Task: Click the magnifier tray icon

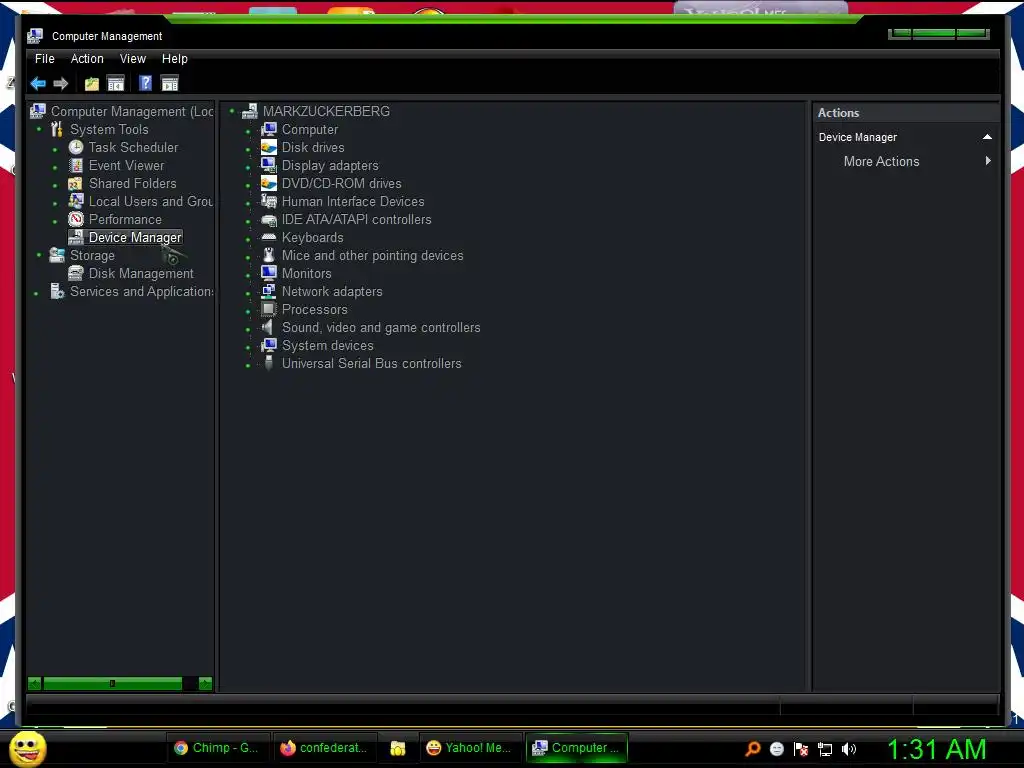Action: (753, 749)
